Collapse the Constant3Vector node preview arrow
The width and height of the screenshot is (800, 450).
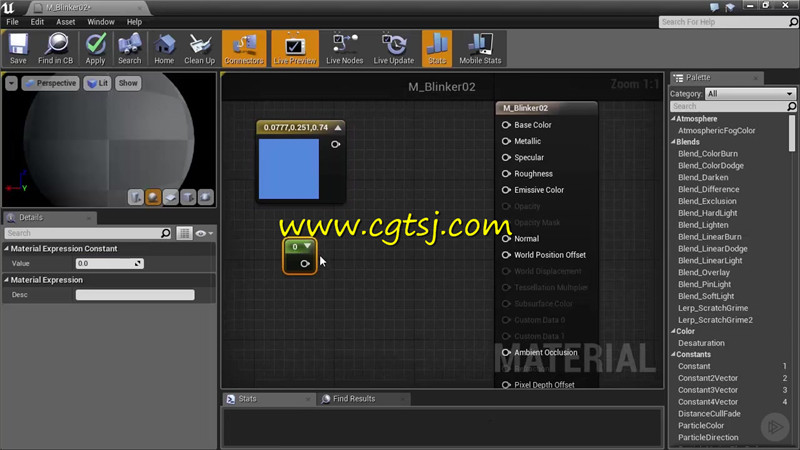(x=338, y=128)
